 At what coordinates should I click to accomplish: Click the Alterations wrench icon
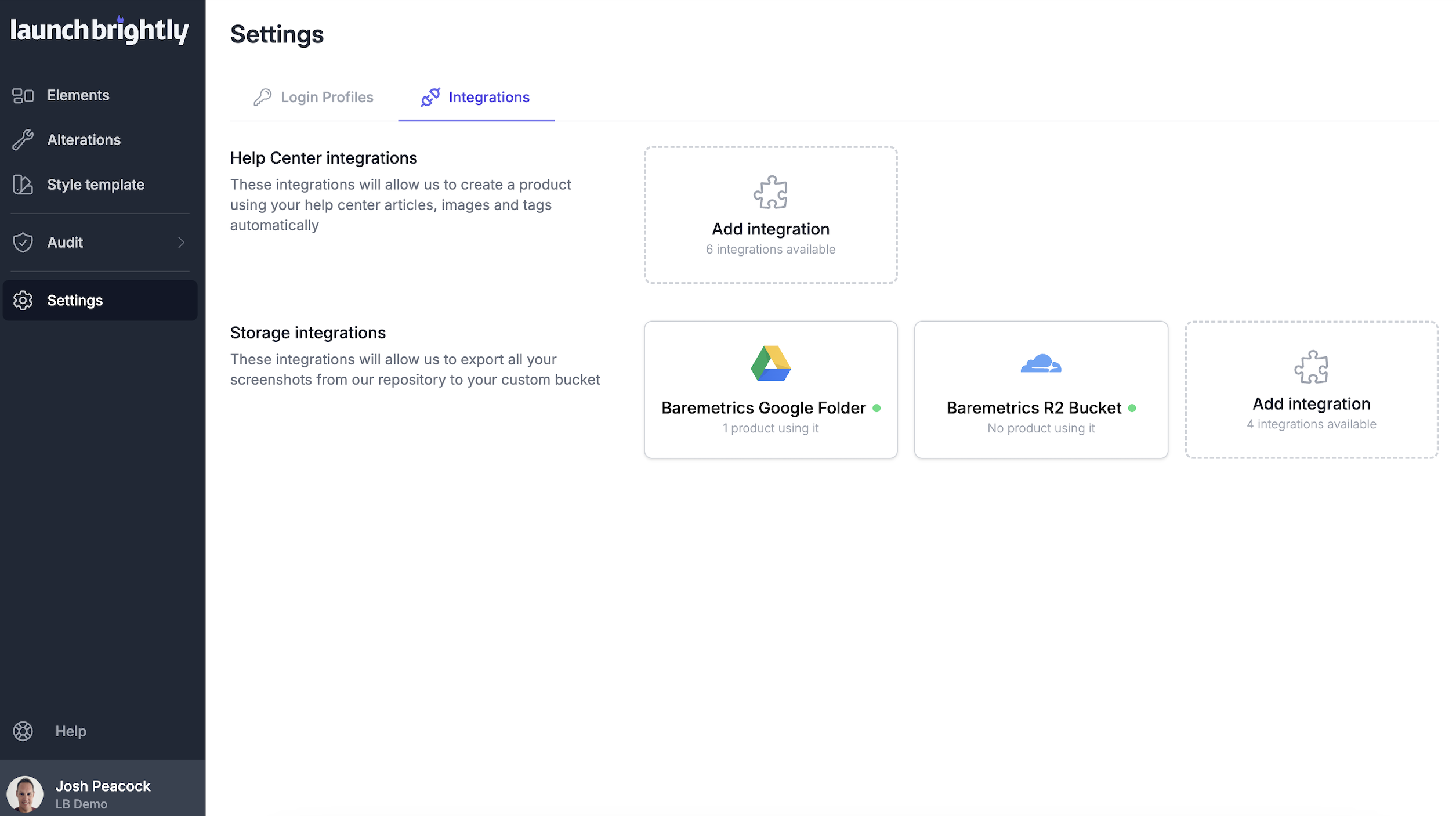(23, 140)
